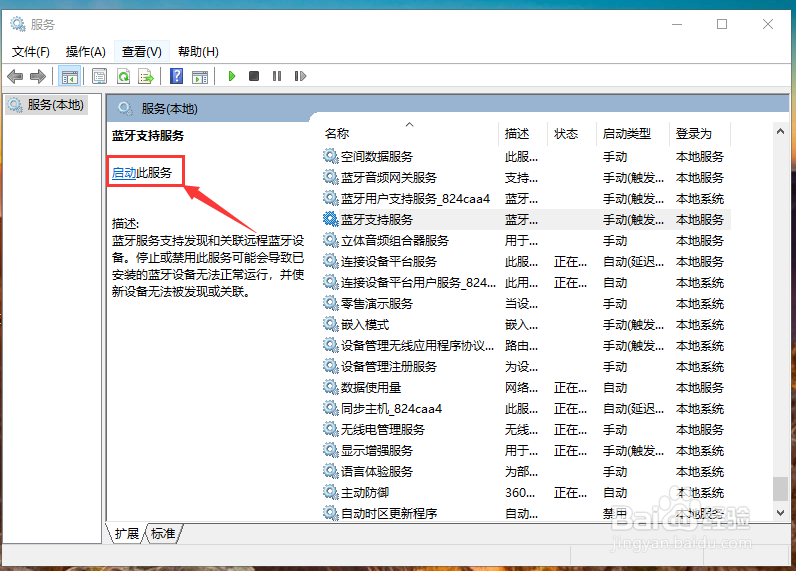Open the 操作(A) menu

point(85,52)
